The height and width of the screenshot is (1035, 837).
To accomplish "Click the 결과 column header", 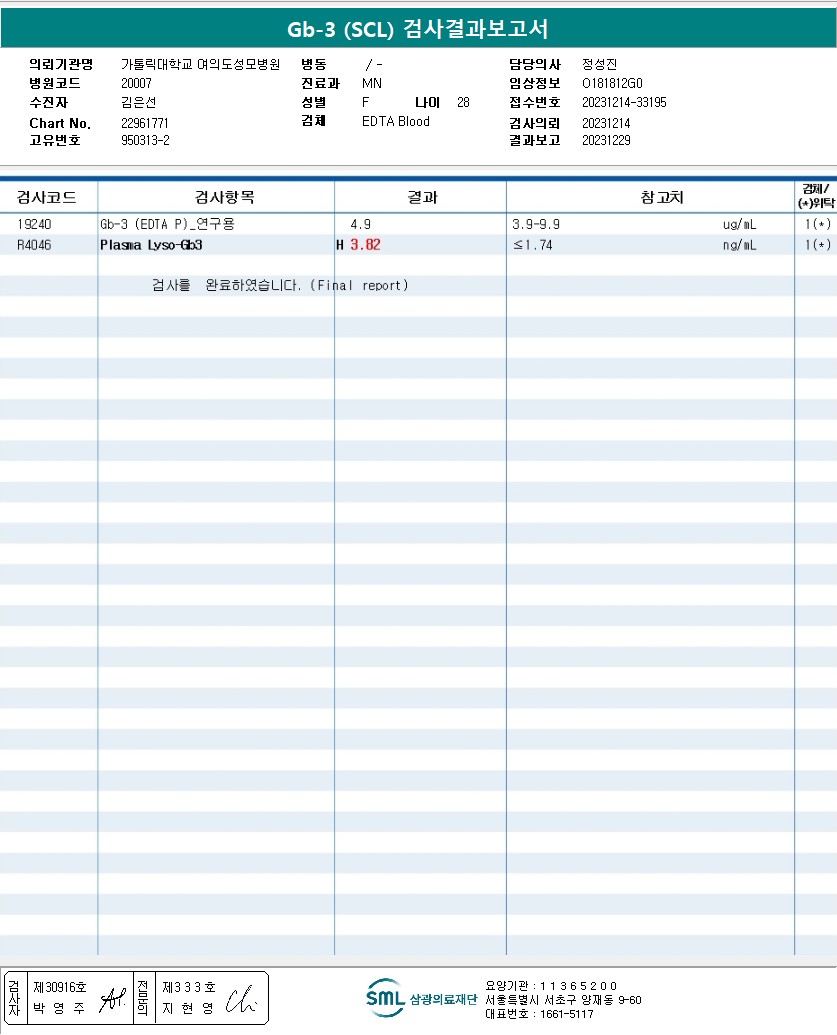I will coord(422,197).
